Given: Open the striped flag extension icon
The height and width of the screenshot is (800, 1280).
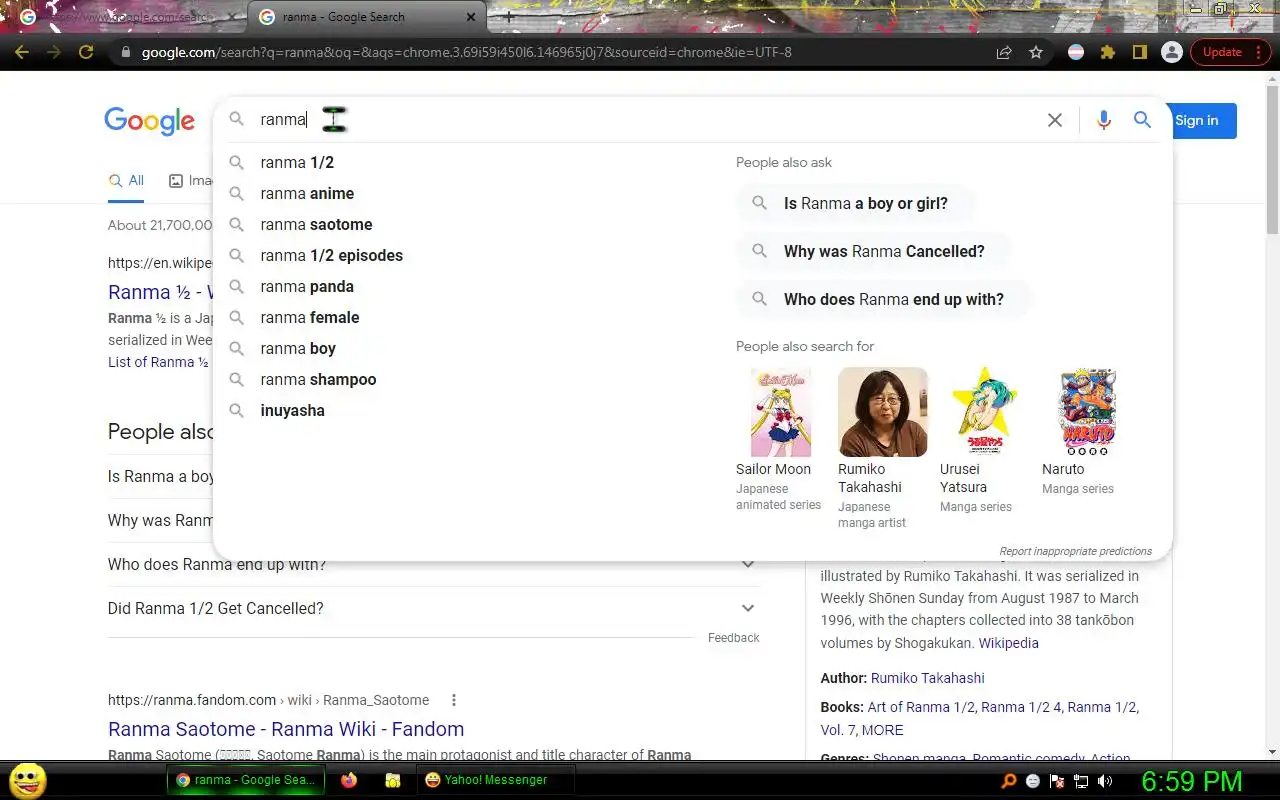Looking at the screenshot, I should tap(1076, 52).
